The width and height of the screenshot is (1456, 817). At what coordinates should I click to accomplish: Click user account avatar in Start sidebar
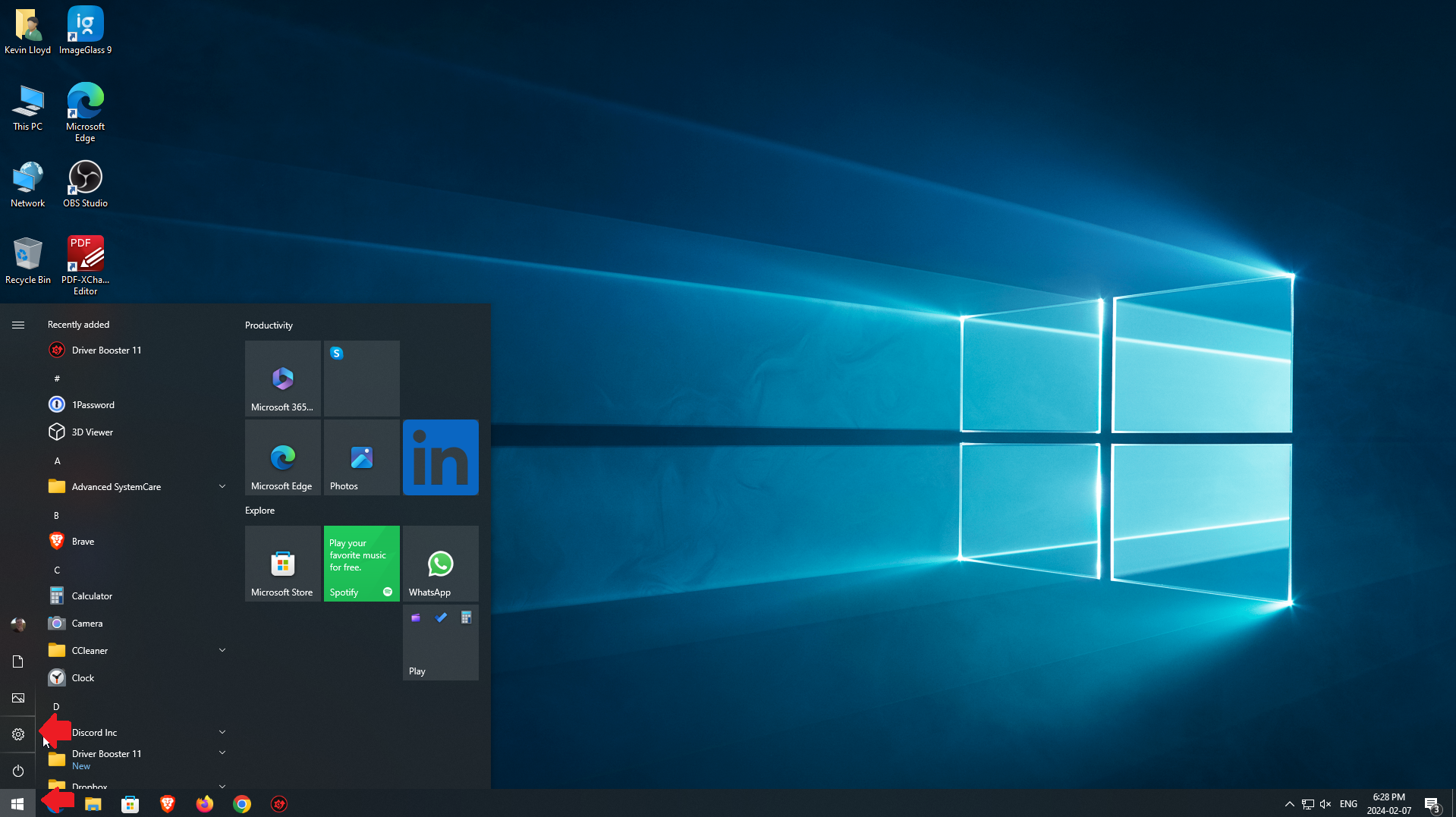18,625
